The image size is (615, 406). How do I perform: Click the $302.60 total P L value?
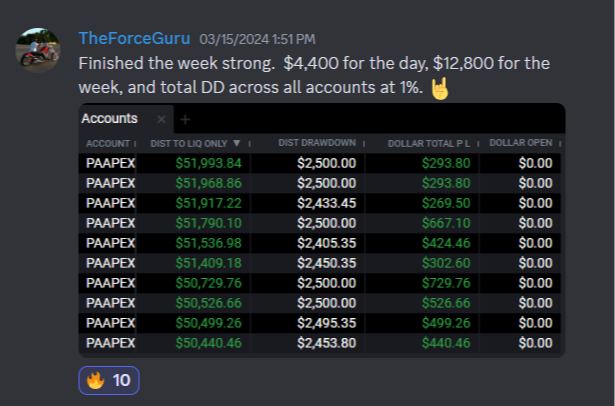coord(446,263)
